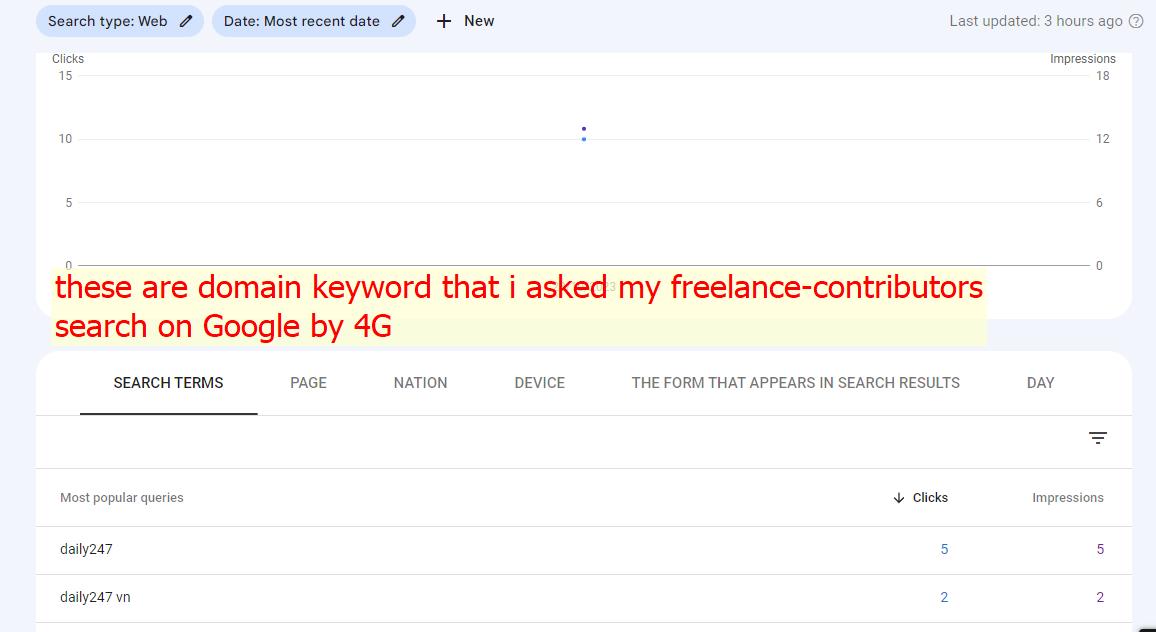Switch to the Page tab

[308, 383]
